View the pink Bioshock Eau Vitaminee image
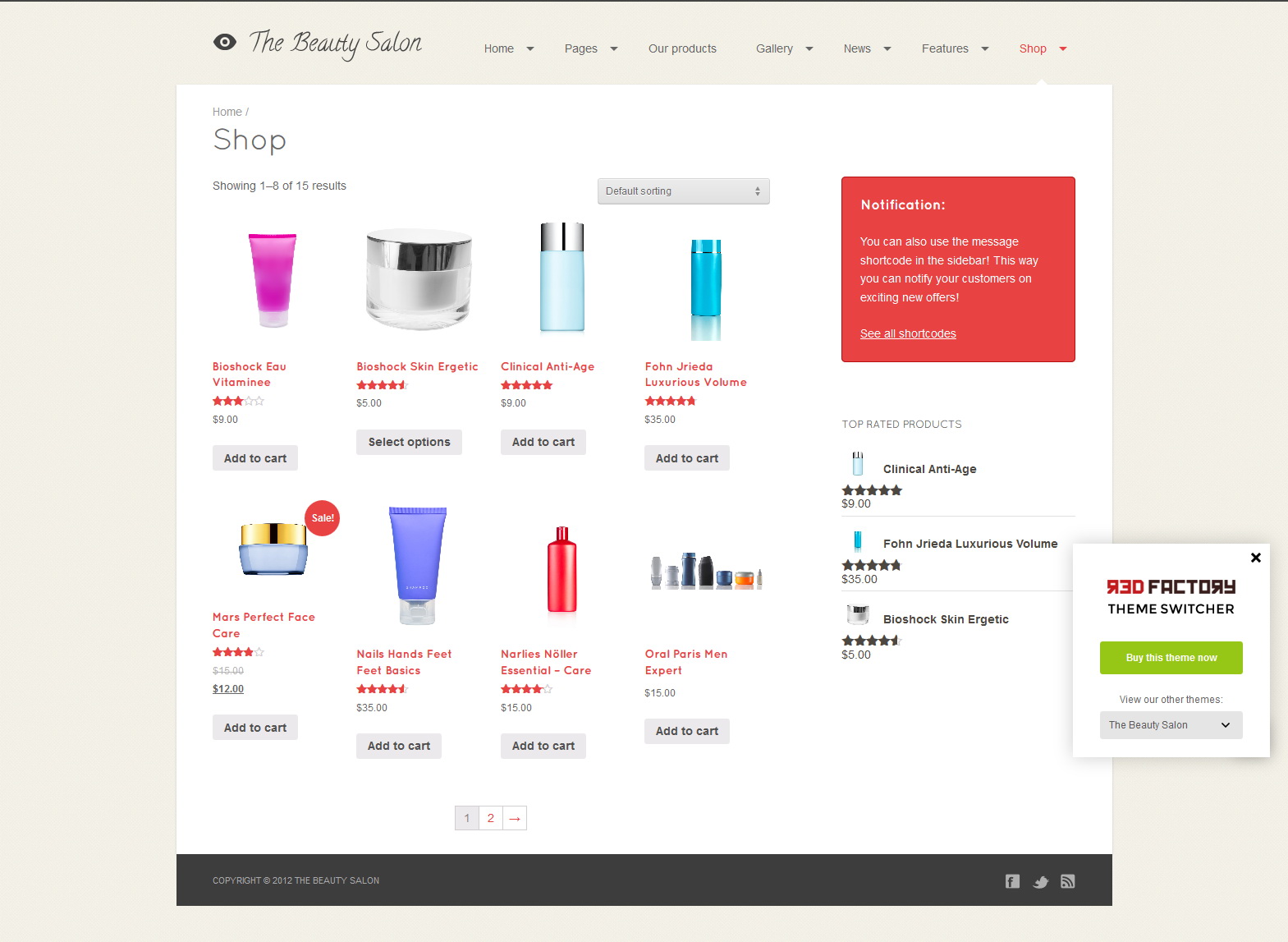 pos(273,280)
